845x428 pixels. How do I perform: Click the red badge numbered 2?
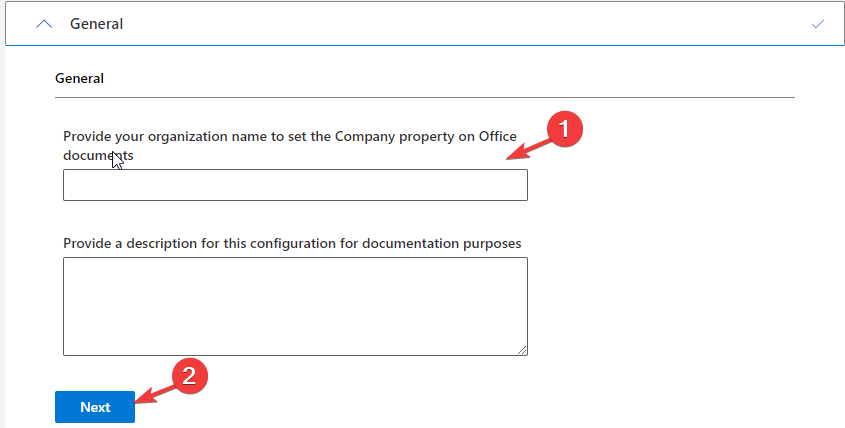click(189, 376)
